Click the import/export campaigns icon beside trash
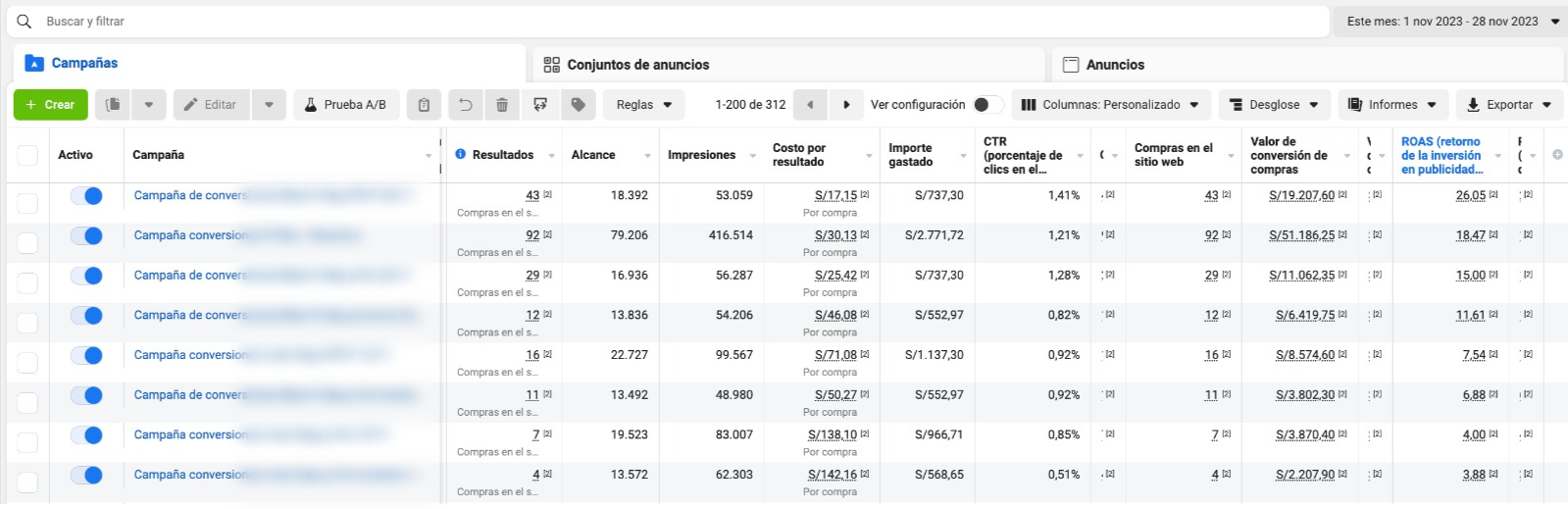Image resolution: width=1568 pixels, height=509 pixels. [x=540, y=105]
